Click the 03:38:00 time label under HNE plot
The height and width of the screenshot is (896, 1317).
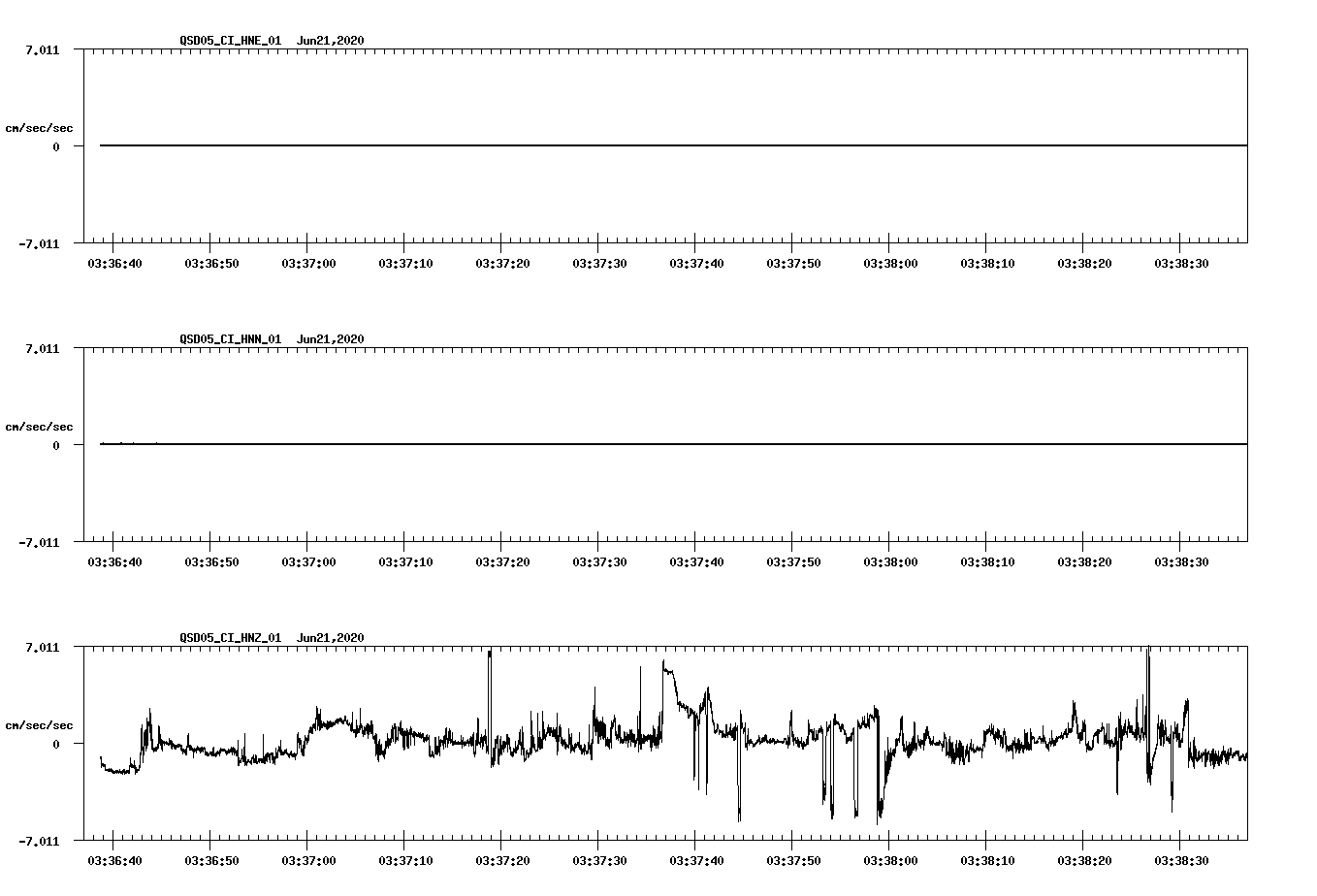(890, 263)
